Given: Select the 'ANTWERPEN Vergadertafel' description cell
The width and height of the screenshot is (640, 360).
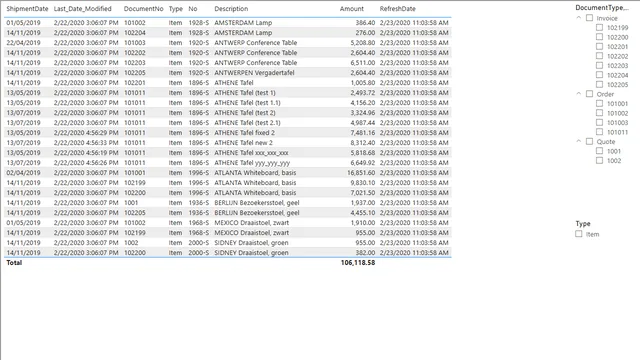Looking at the screenshot, I should (254, 73).
